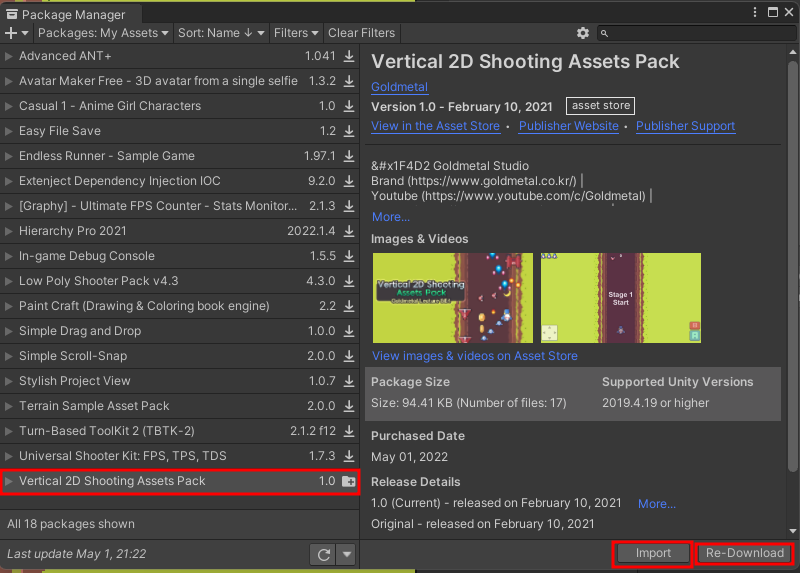
Task: Download the Advanced ANT+ package
Action: point(349,56)
